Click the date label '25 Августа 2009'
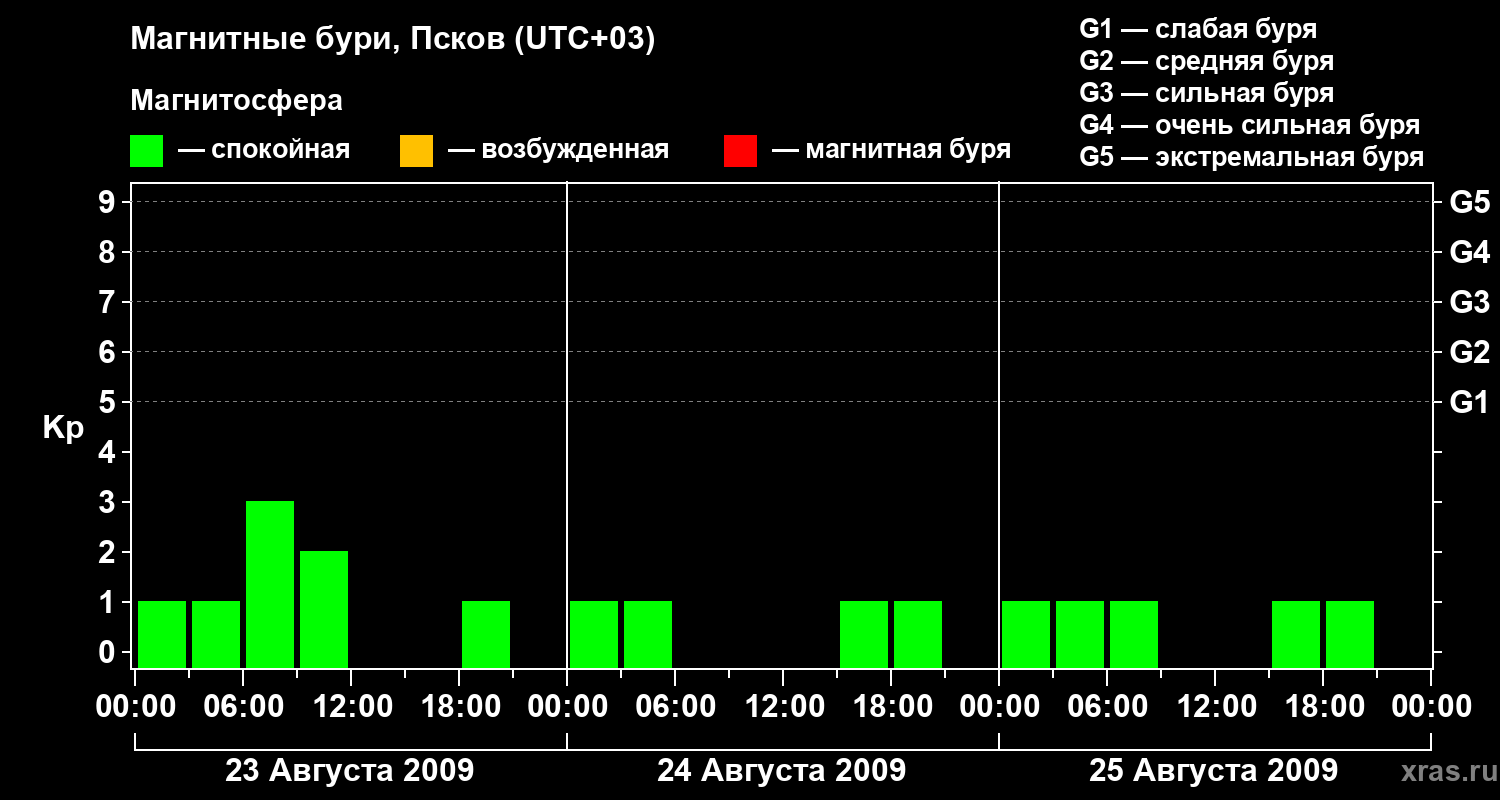The width and height of the screenshot is (1500, 800). pos(1214,771)
